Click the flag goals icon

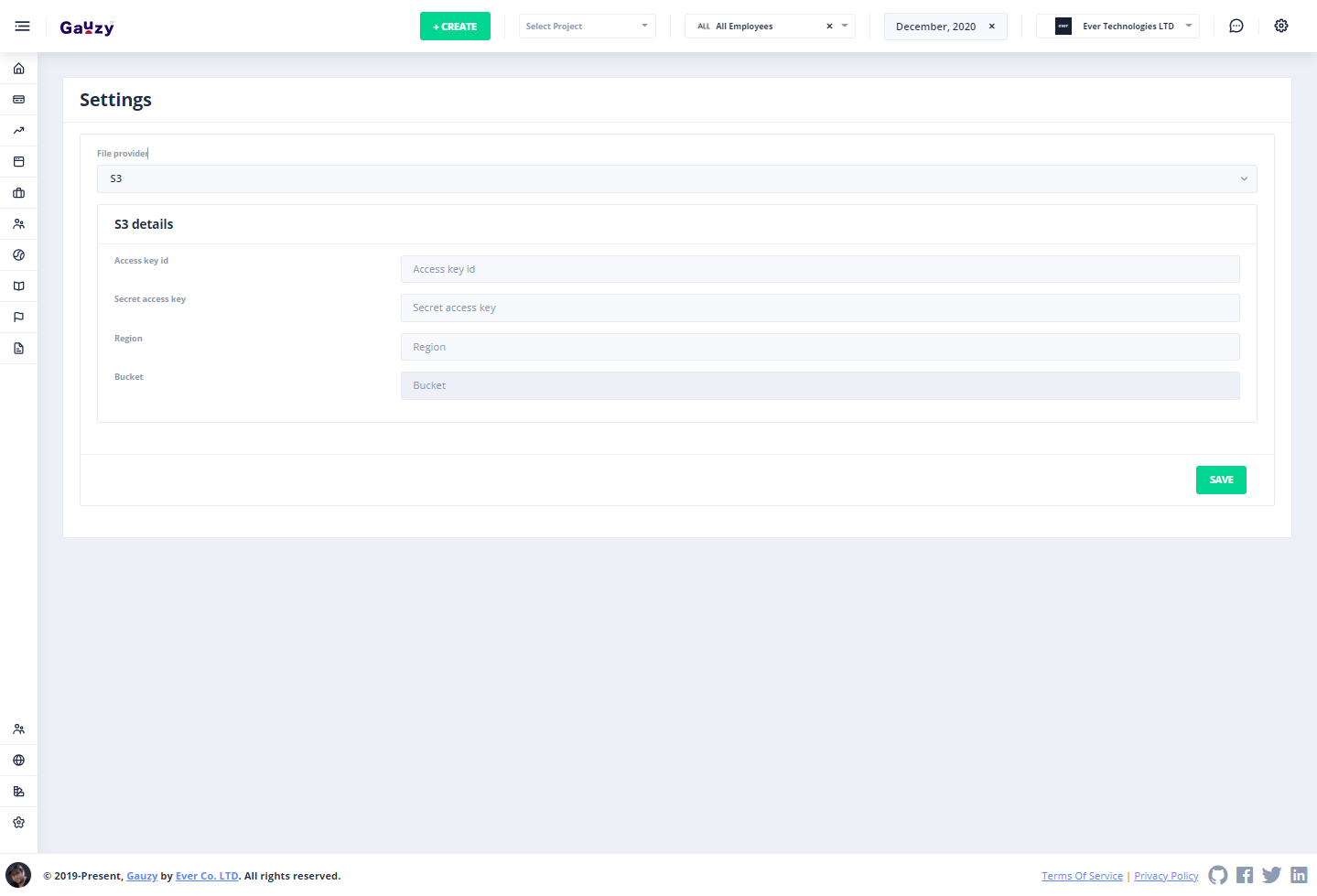(x=18, y=318)
